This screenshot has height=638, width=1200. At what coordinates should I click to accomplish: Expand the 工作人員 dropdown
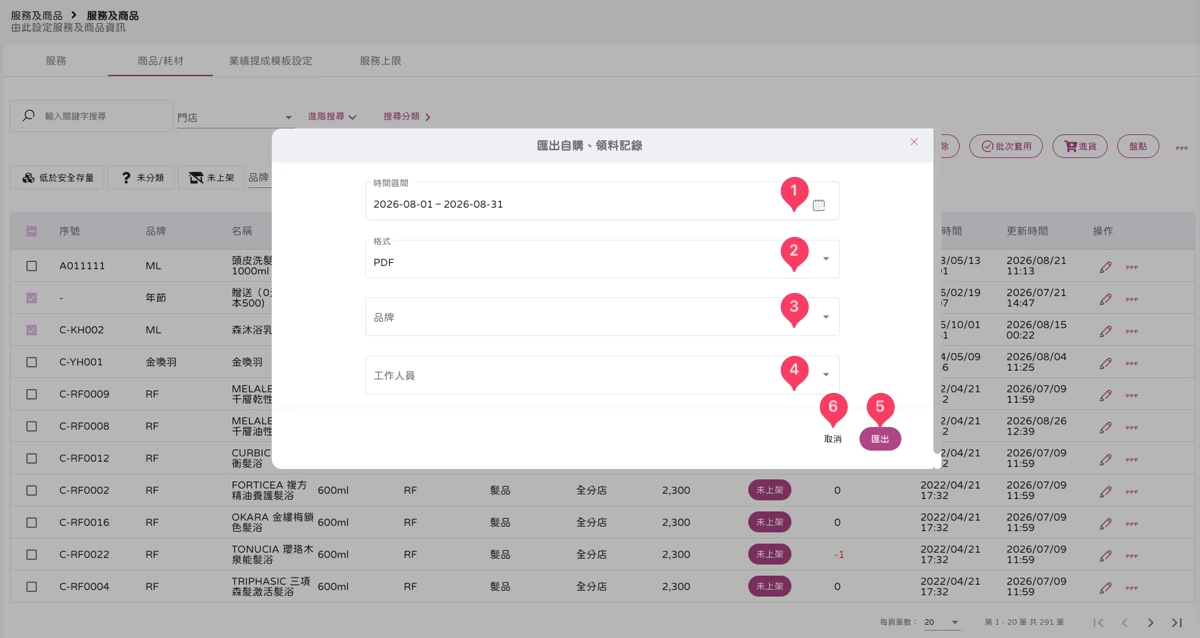602,375
